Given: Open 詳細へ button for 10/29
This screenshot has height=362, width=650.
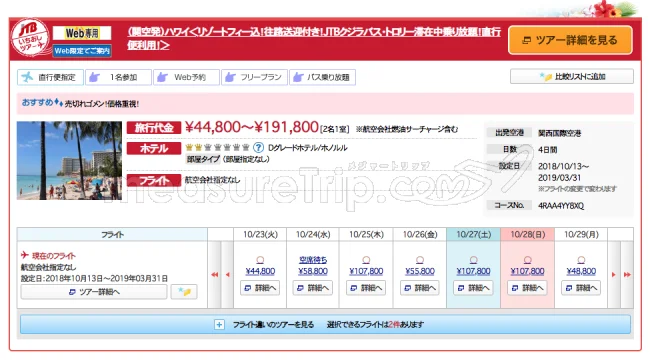Looking at the screenshot, I should coord(581,288).
